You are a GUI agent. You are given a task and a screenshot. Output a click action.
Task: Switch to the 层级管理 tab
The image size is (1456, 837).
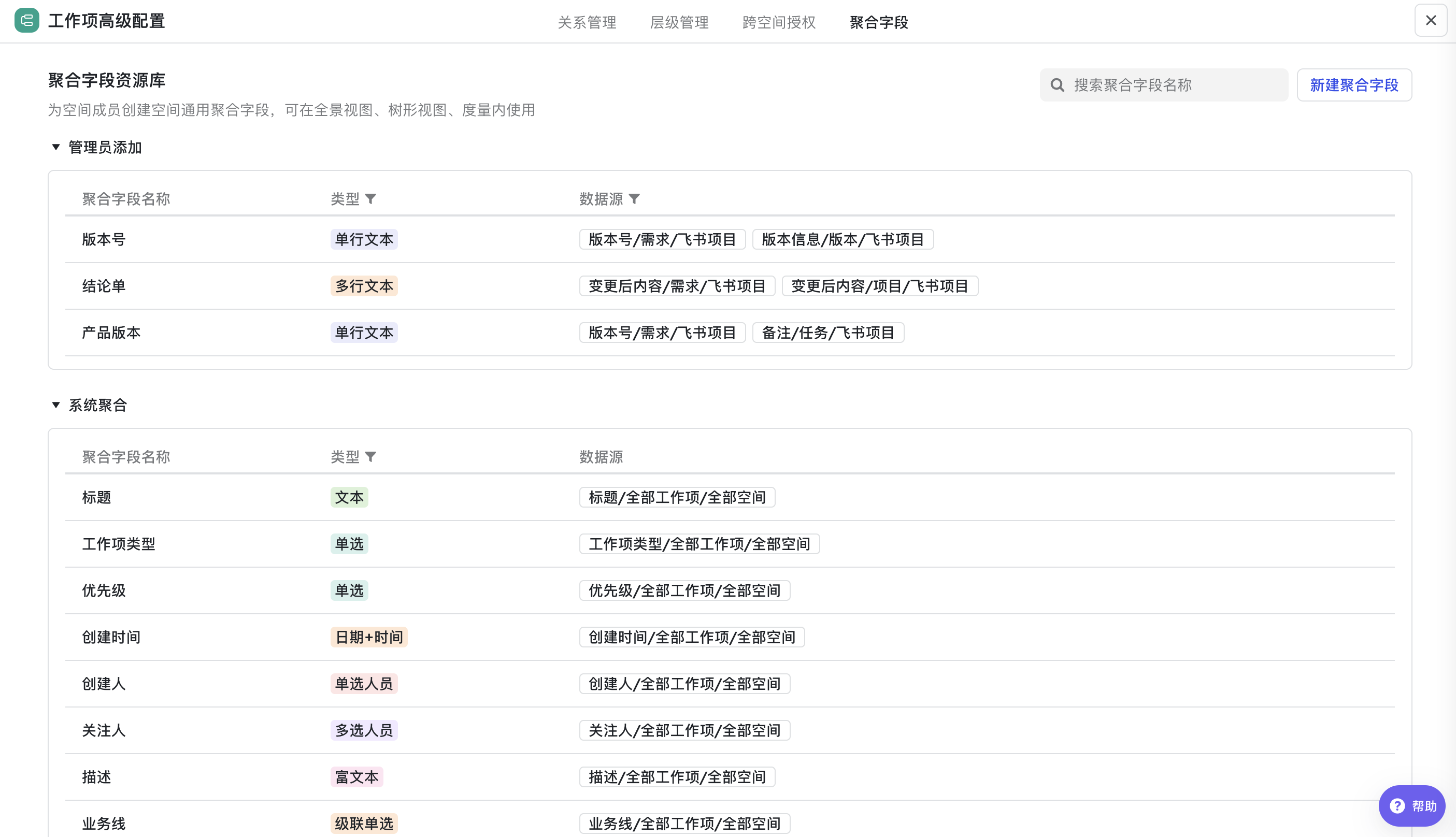tap(679, 22)
